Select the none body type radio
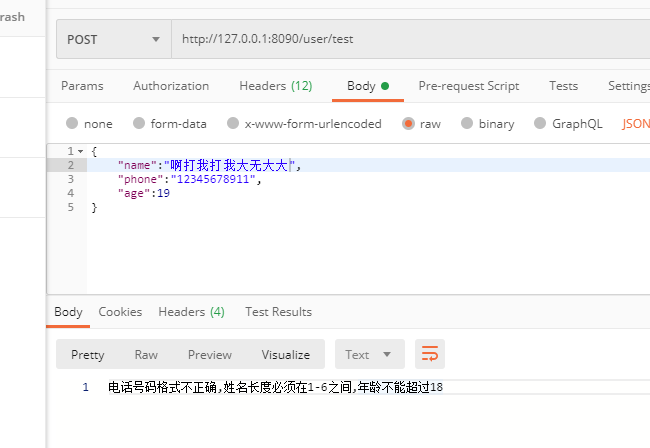This screenshot has height=448, width=650. coord(72,124)
